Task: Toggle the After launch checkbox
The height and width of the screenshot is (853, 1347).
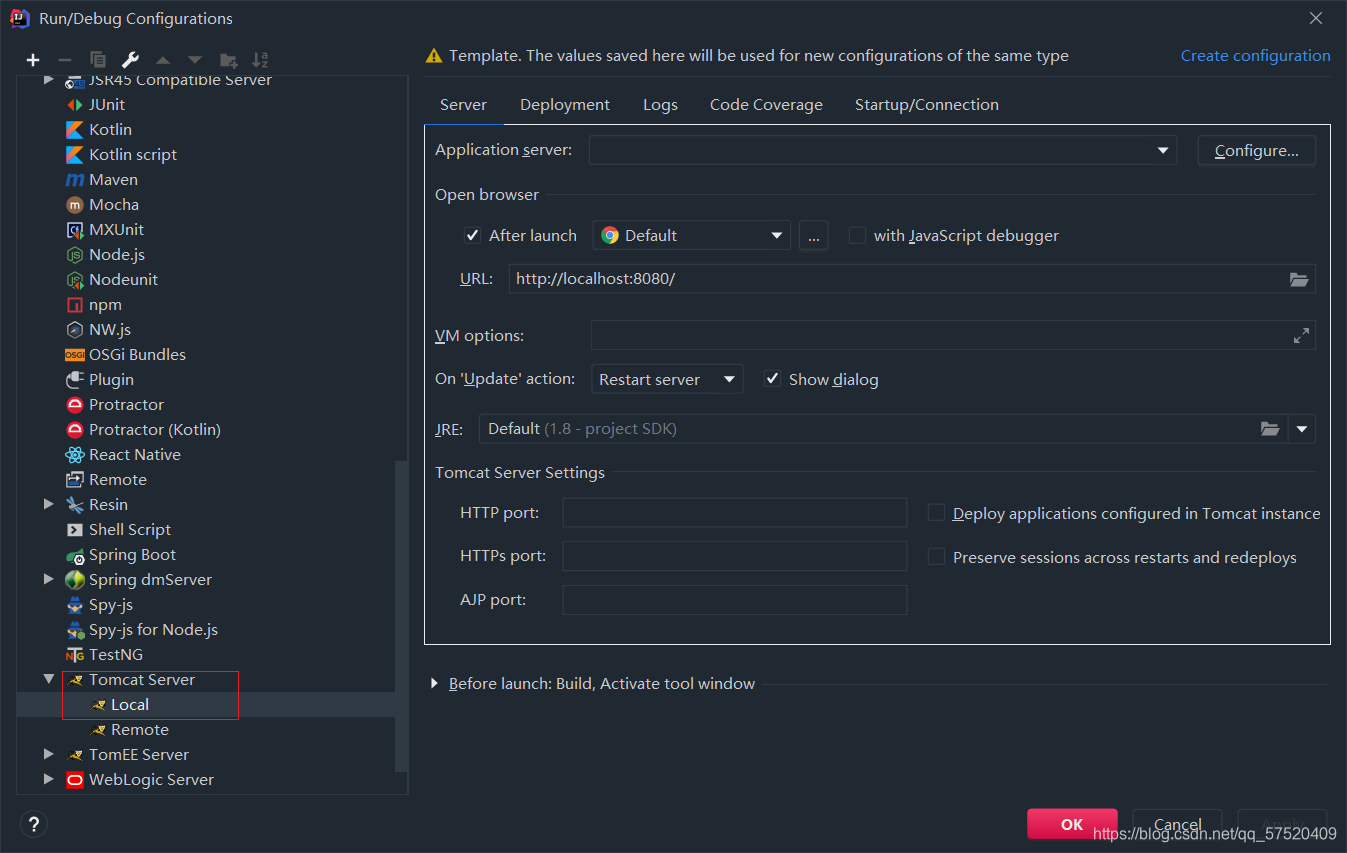Action: (473, 236)
